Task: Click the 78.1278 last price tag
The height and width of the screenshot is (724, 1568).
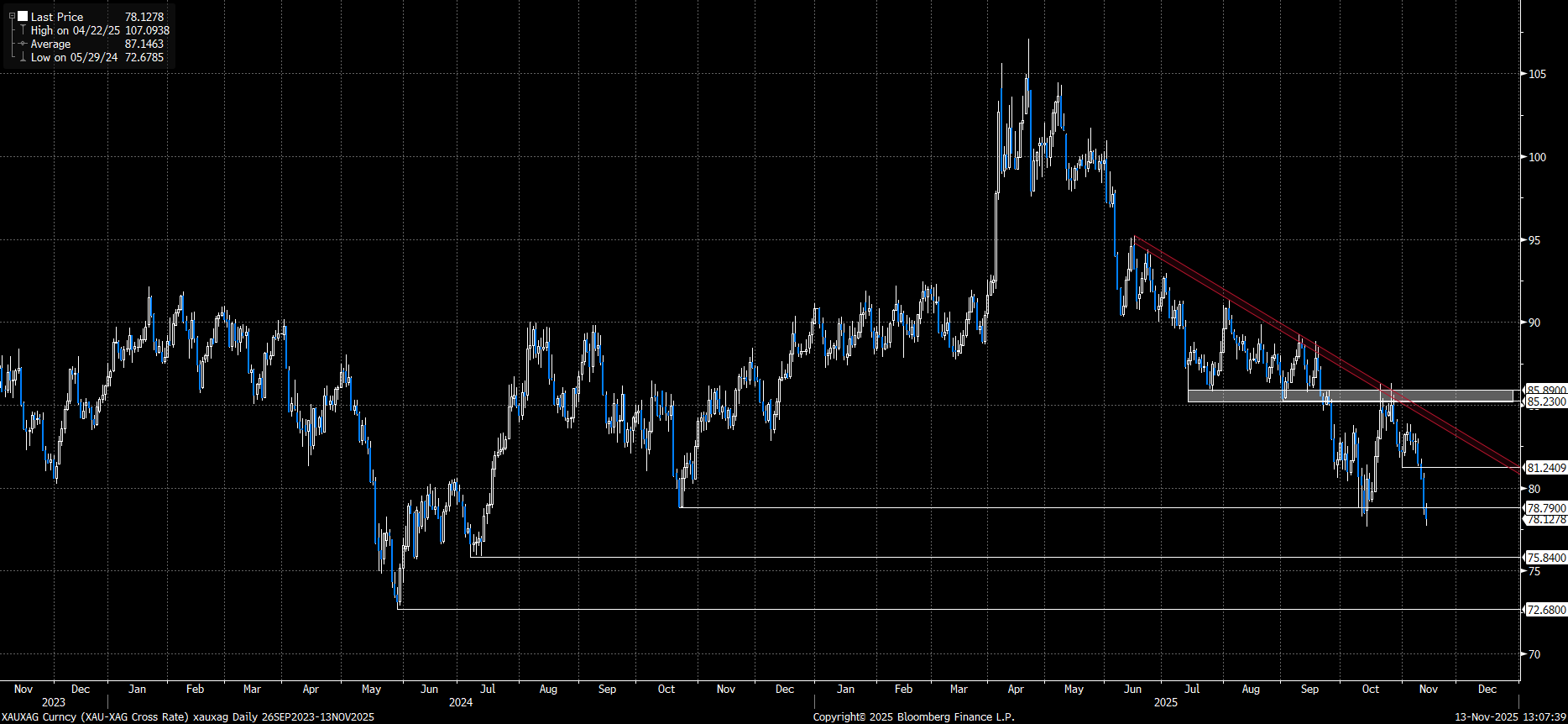Action: click(1545, 521)
